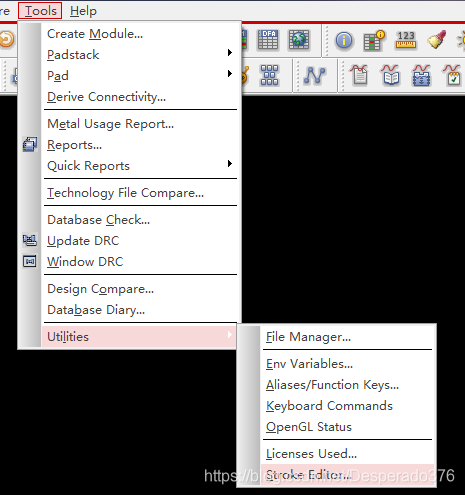Open Env Variables utility
This screenshot has width=465, height=495.
347,364
